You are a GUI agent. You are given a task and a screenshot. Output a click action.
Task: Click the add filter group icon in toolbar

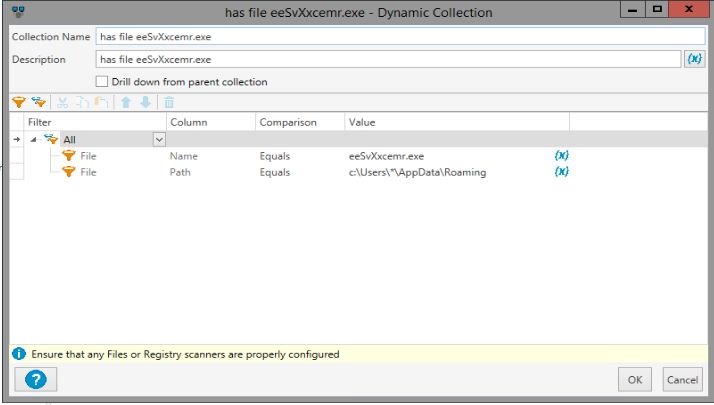tap(39, 101)
